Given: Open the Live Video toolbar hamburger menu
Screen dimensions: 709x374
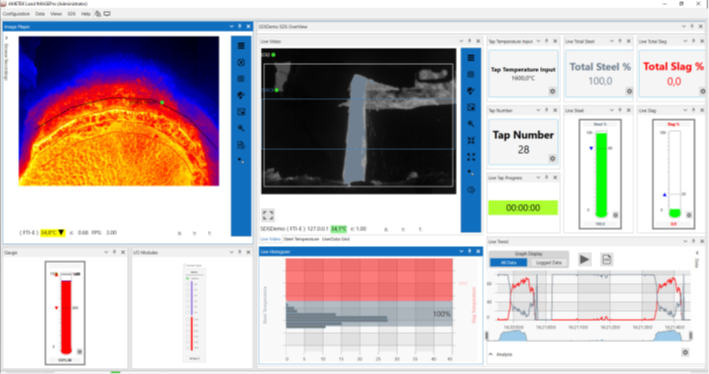Looking at the screenshot, I should coord(471,58).
